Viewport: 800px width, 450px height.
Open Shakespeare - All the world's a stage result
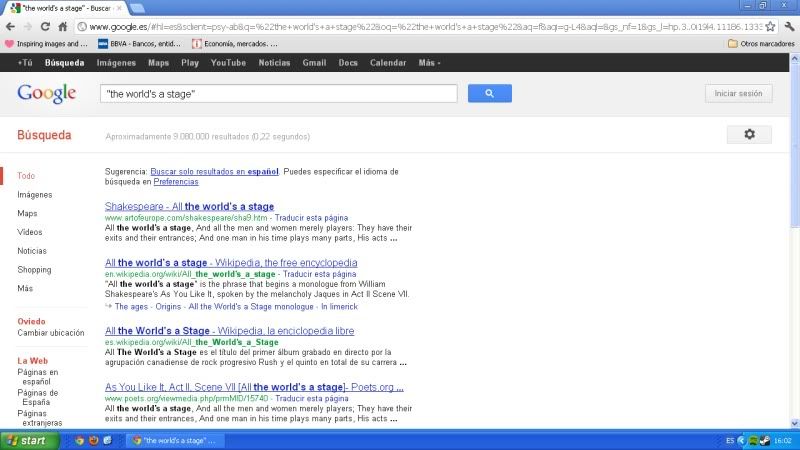(189, 206)
